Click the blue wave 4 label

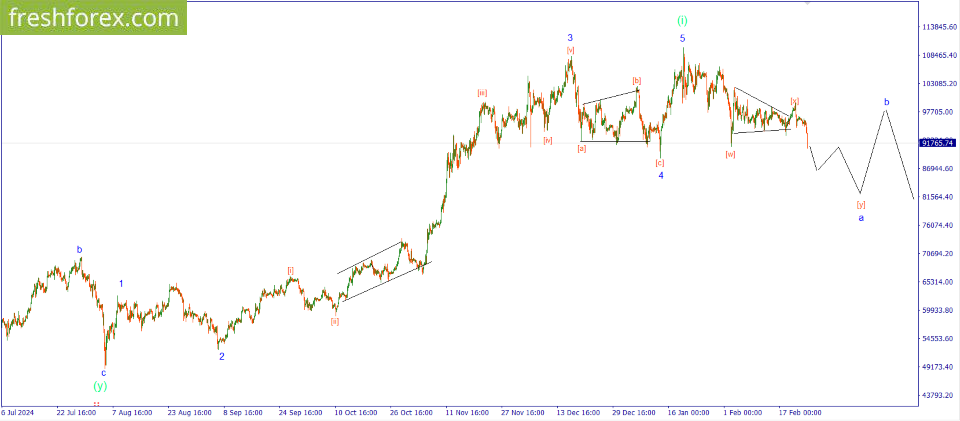pos(660,176)
